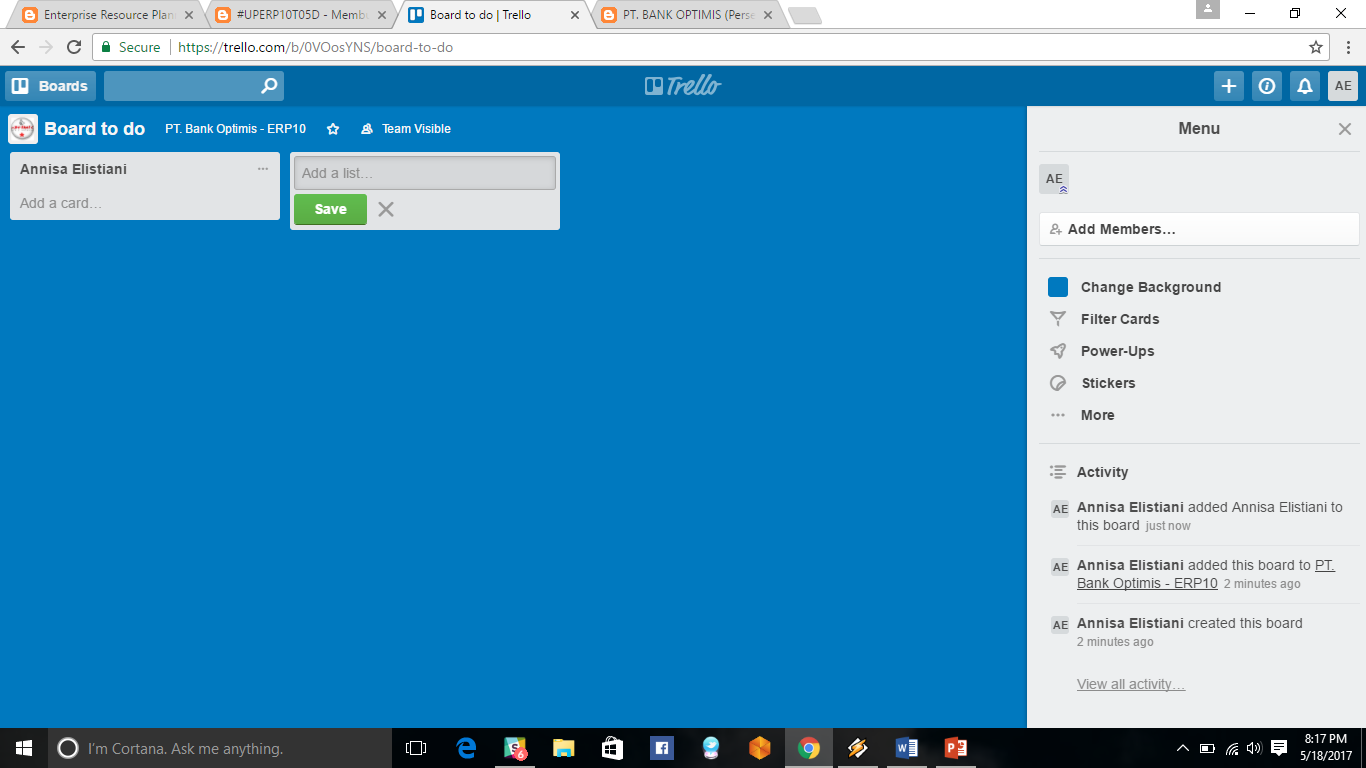Switch to #UPERP10T05D tab
Screen dimensions: 1366x768
coord(300,15)
